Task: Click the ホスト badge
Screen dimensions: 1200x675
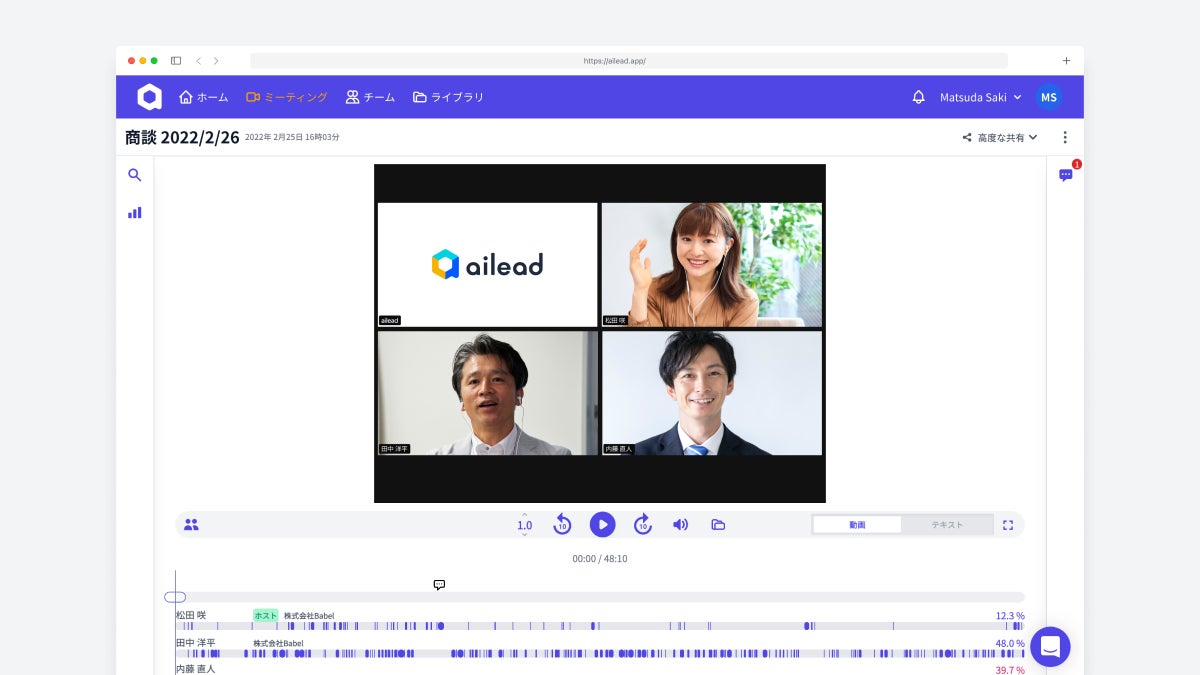Action: tap(265, 615)
